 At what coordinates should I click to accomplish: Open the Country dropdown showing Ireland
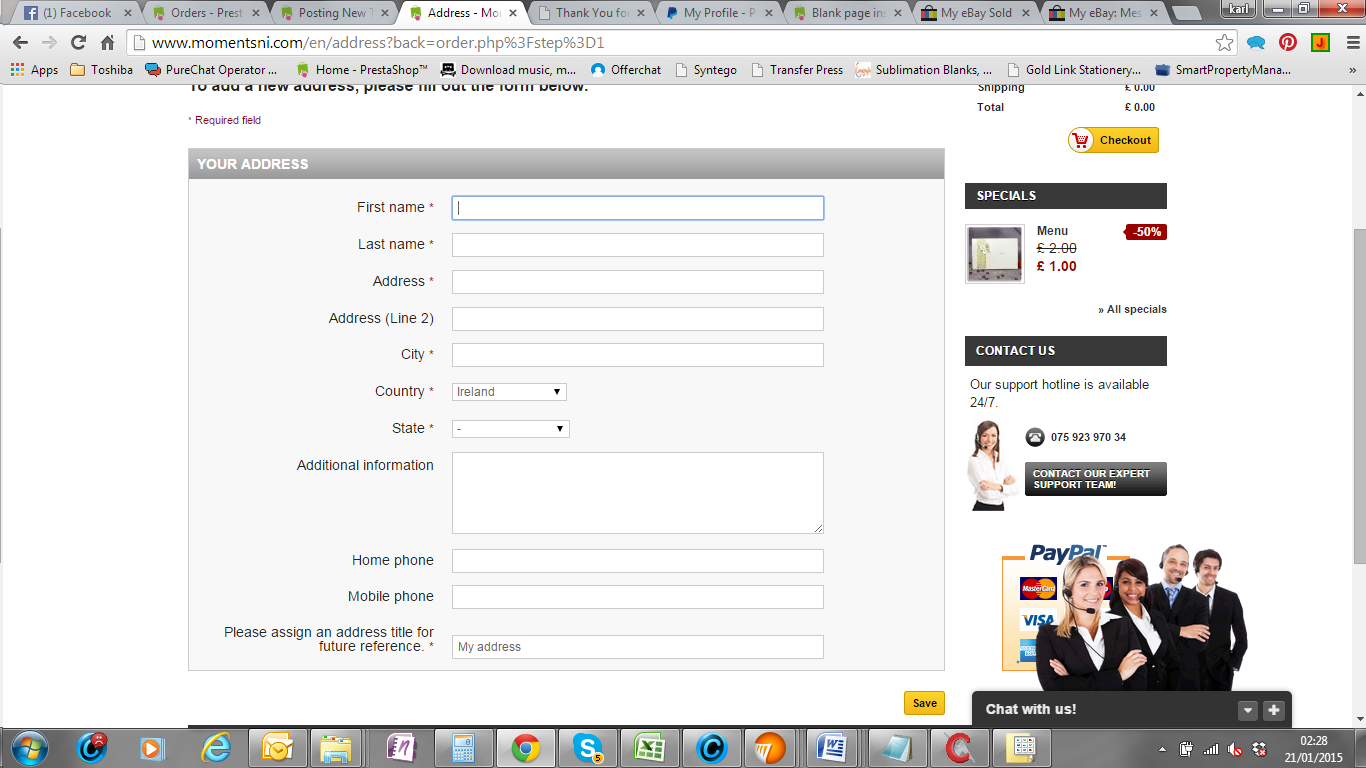tap(509, 392)
